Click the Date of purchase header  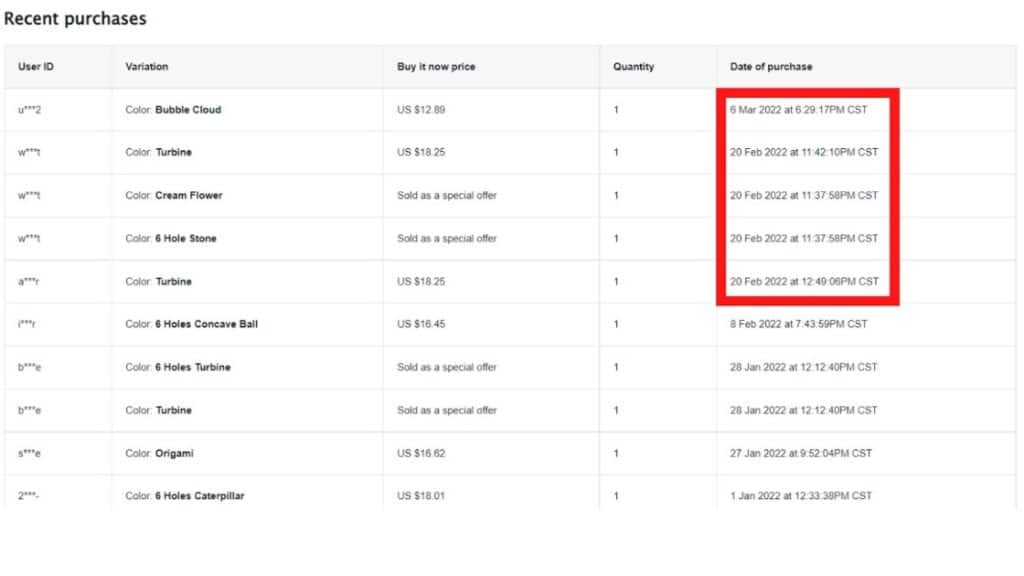pyautogui.click(x=771, y=67)
